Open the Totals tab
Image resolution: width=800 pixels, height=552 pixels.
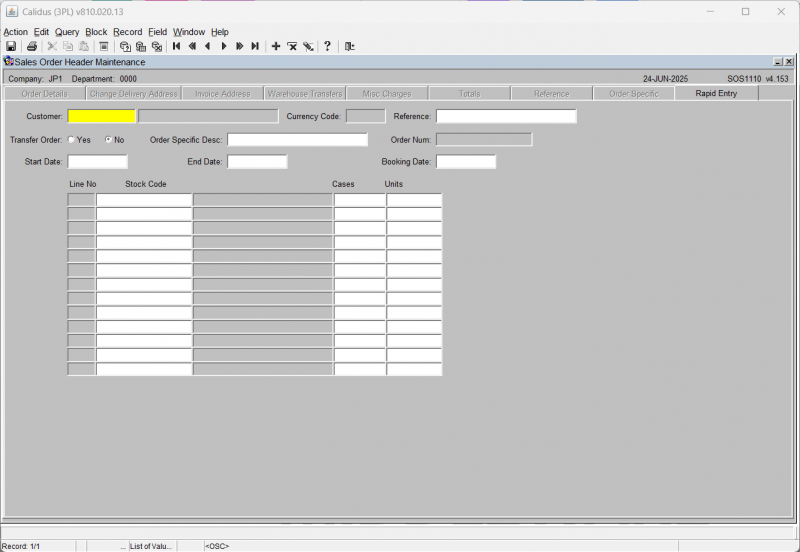tap(469, 94)
